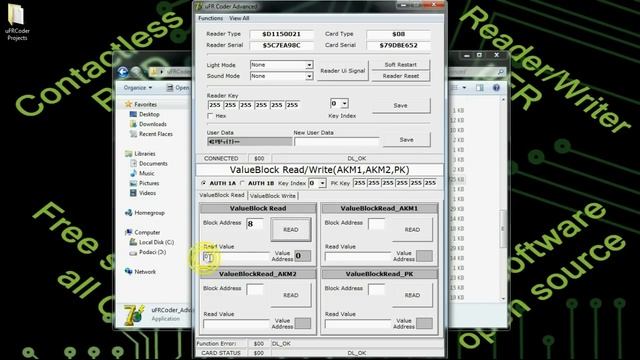
Task: Click READ in ValueBlockRead_PK panel
Action: coord(412,295)
